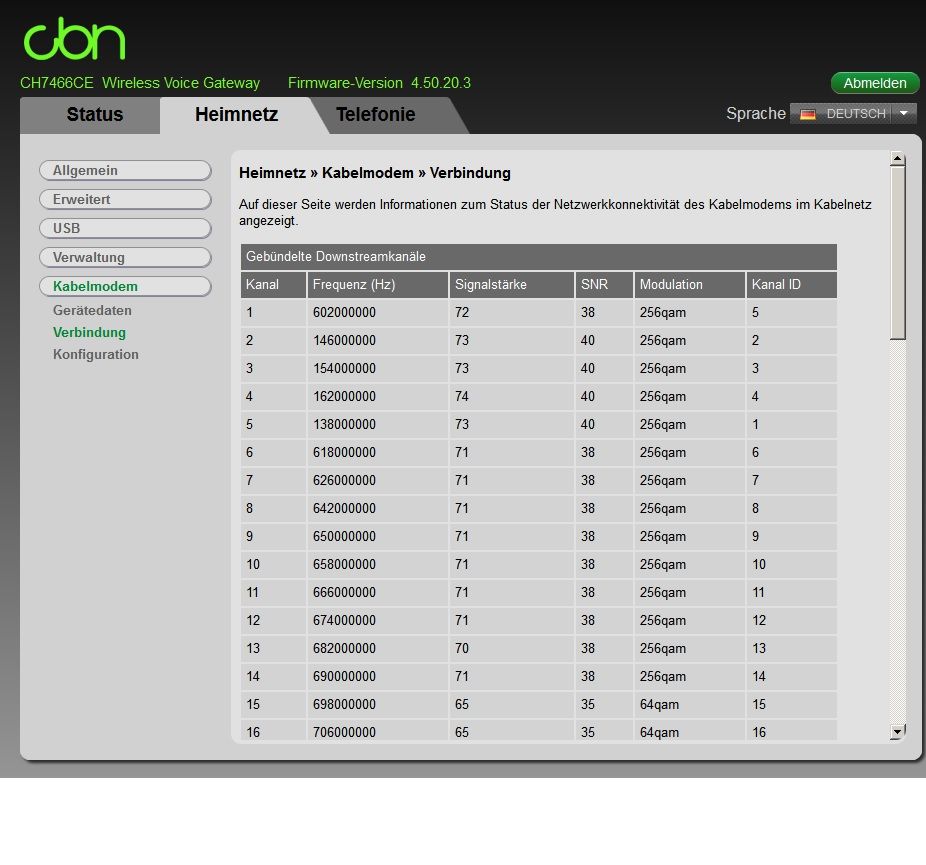Click the Sprache label
Screen dimensions: 926x865
coord(755,113)
